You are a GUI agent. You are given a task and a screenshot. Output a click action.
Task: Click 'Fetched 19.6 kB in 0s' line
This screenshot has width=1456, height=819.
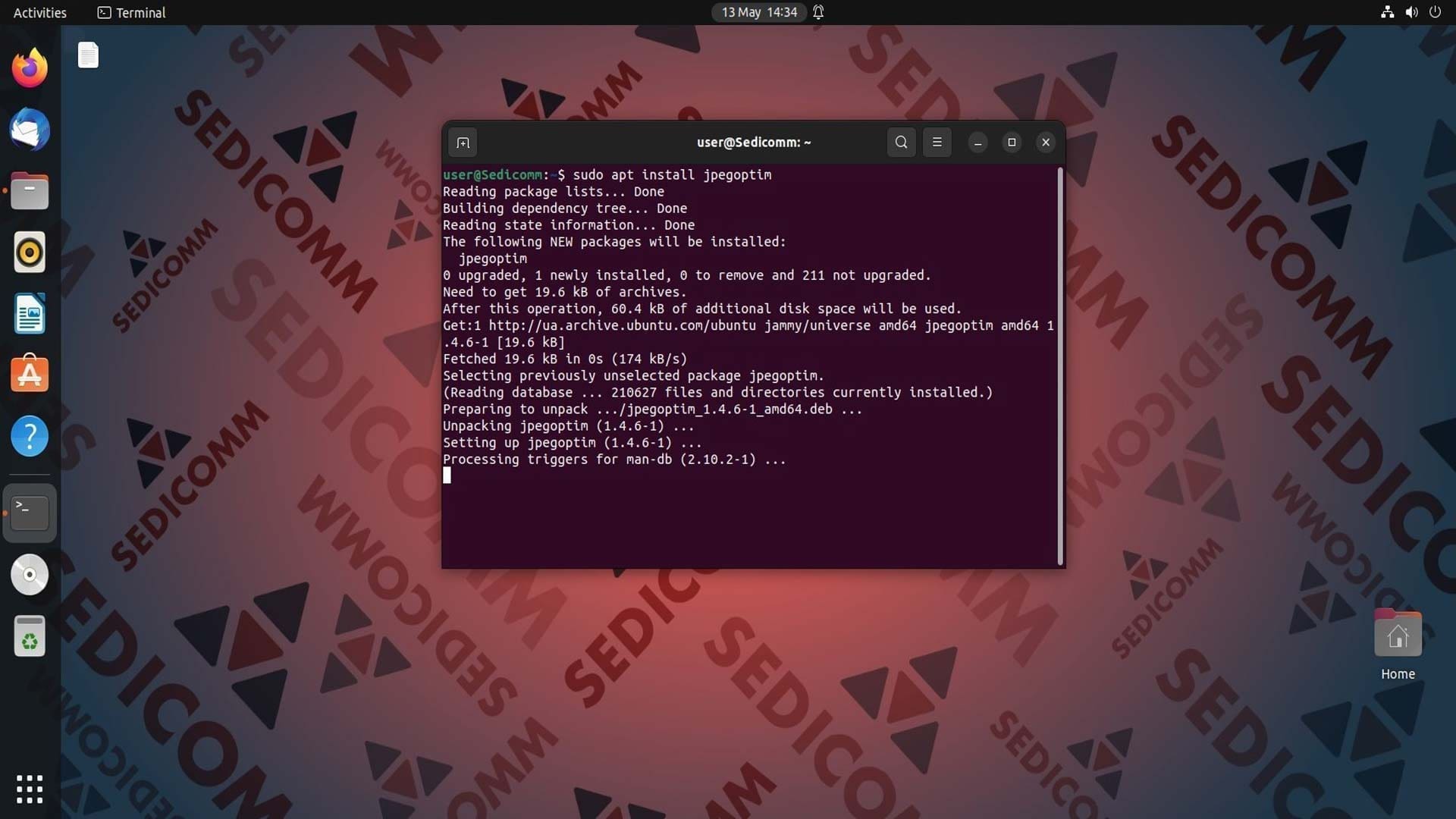[565, 359]
